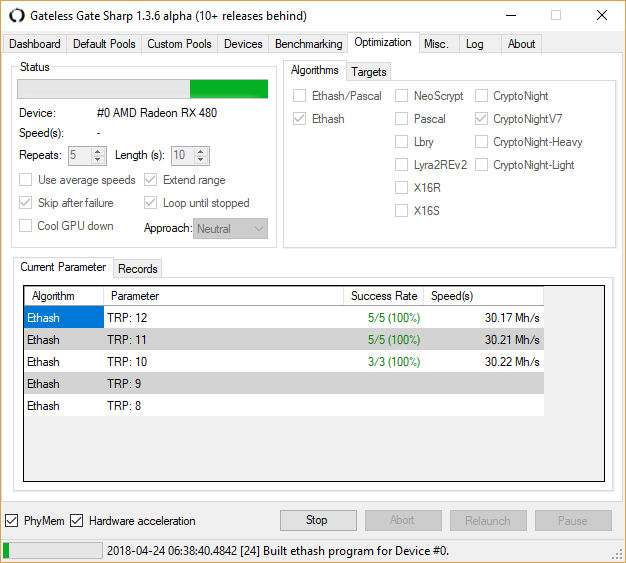Viewport: 626px width, 563px height.
Task: Open the About tab
Action: 521,44
